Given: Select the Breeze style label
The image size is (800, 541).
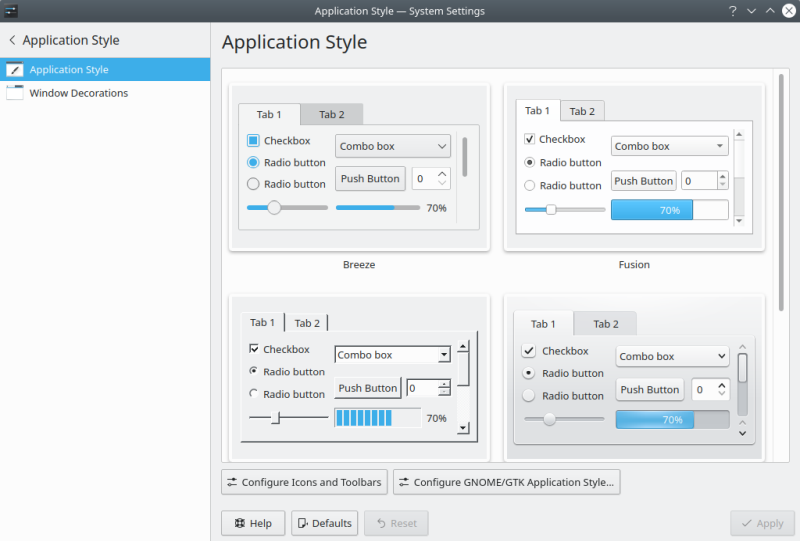Looking at the screenshot, I should [359, 264].
